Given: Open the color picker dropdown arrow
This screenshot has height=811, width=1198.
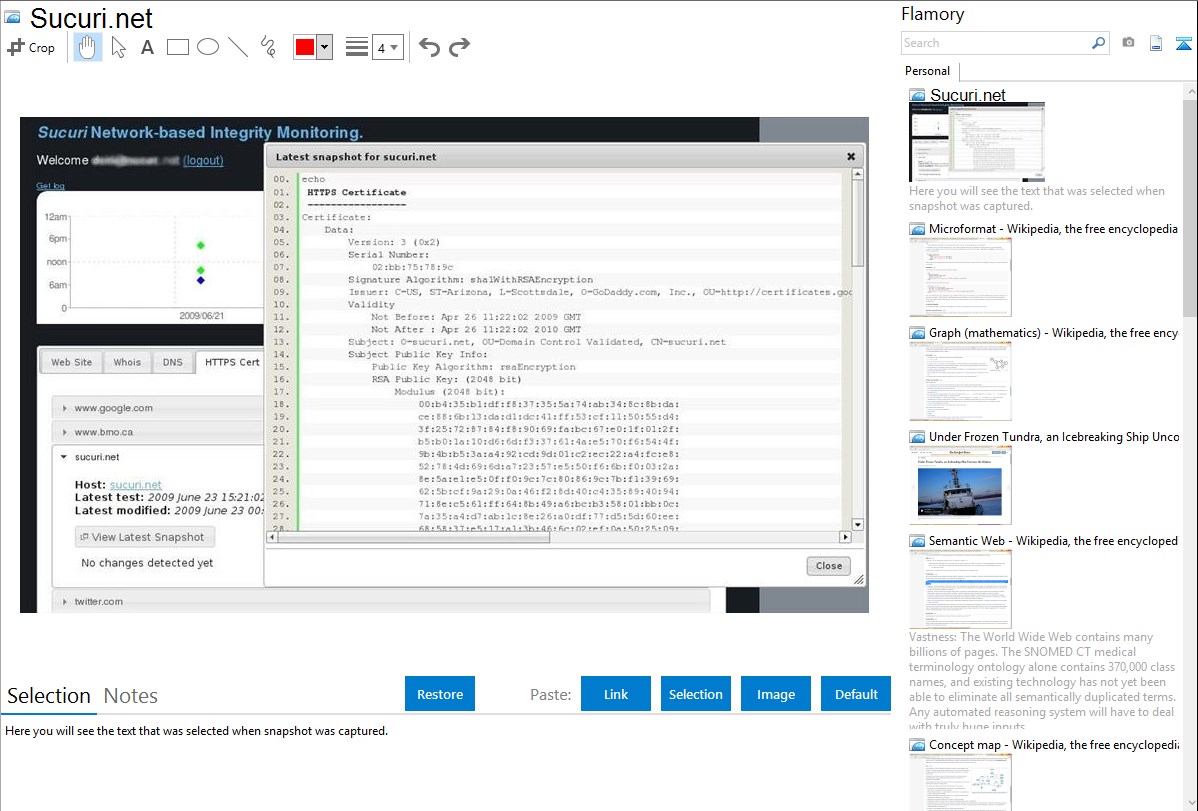Looking at the screenshot, I should [x=325, y=47].
